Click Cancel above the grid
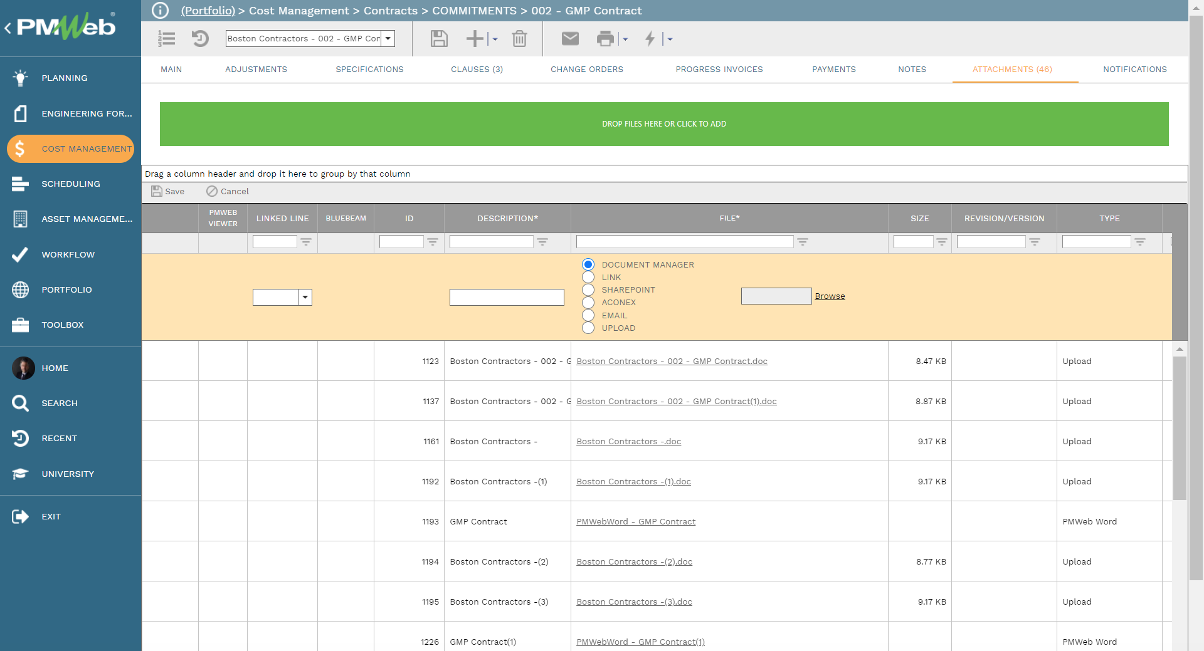1204x651 pixels. click(227, 191)
